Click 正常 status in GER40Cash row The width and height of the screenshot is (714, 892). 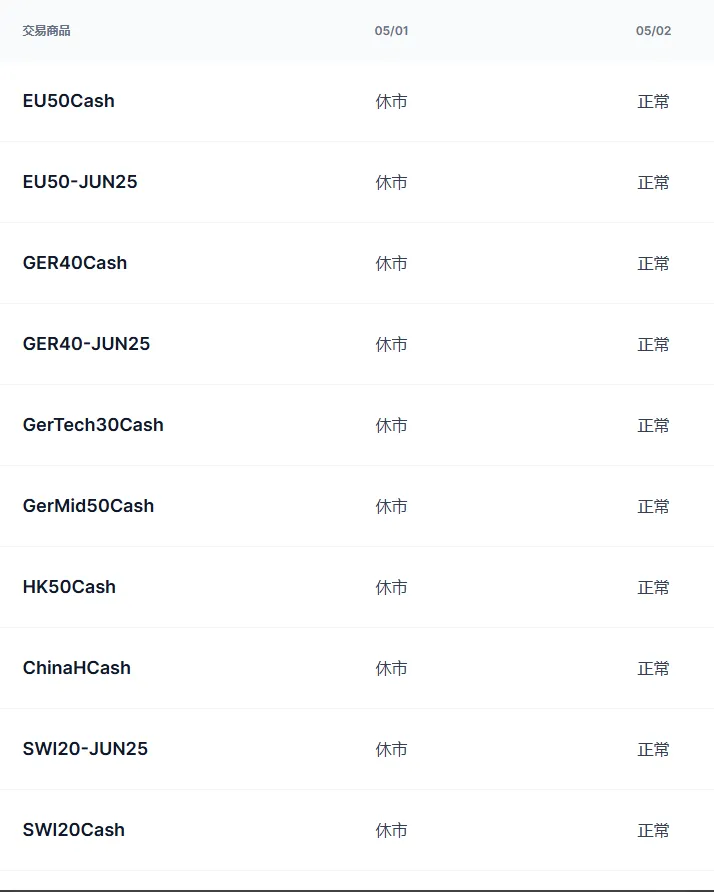[653, 264]
